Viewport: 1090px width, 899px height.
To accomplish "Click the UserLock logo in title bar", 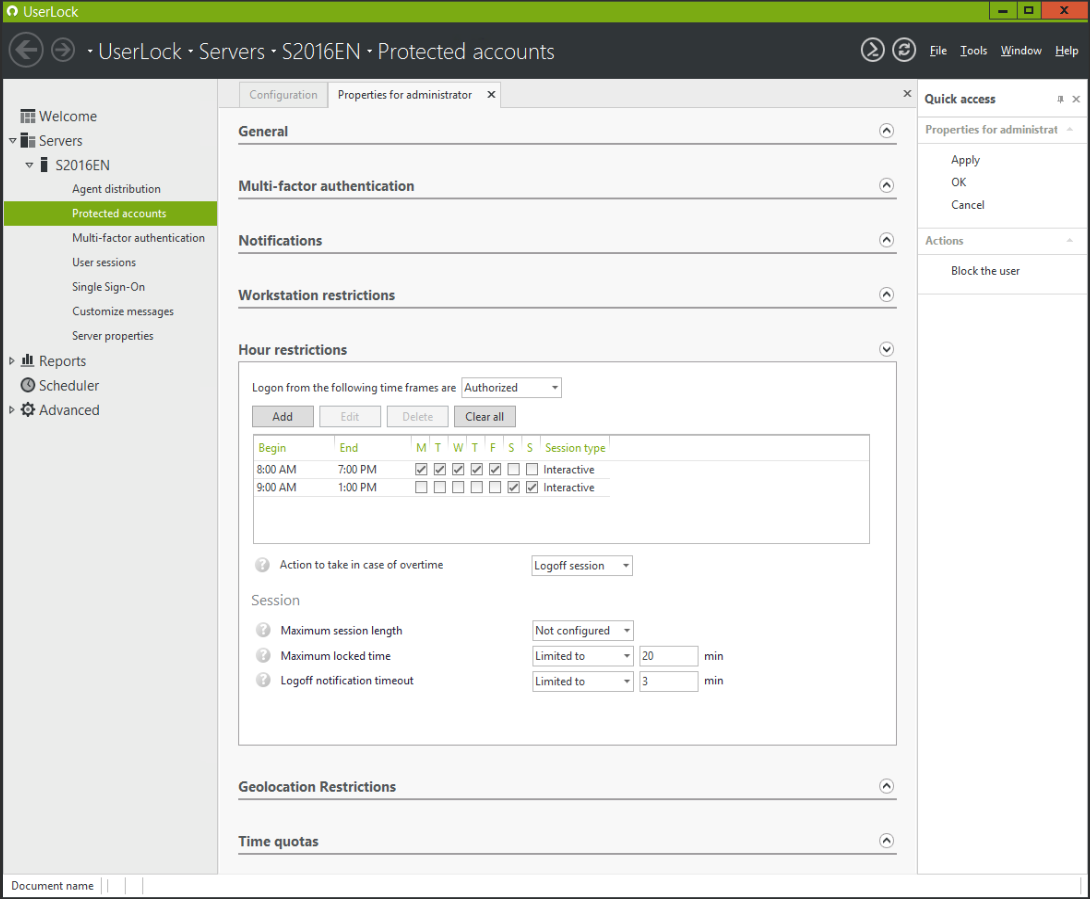I will pyautogui.click(x=12, y=11).
